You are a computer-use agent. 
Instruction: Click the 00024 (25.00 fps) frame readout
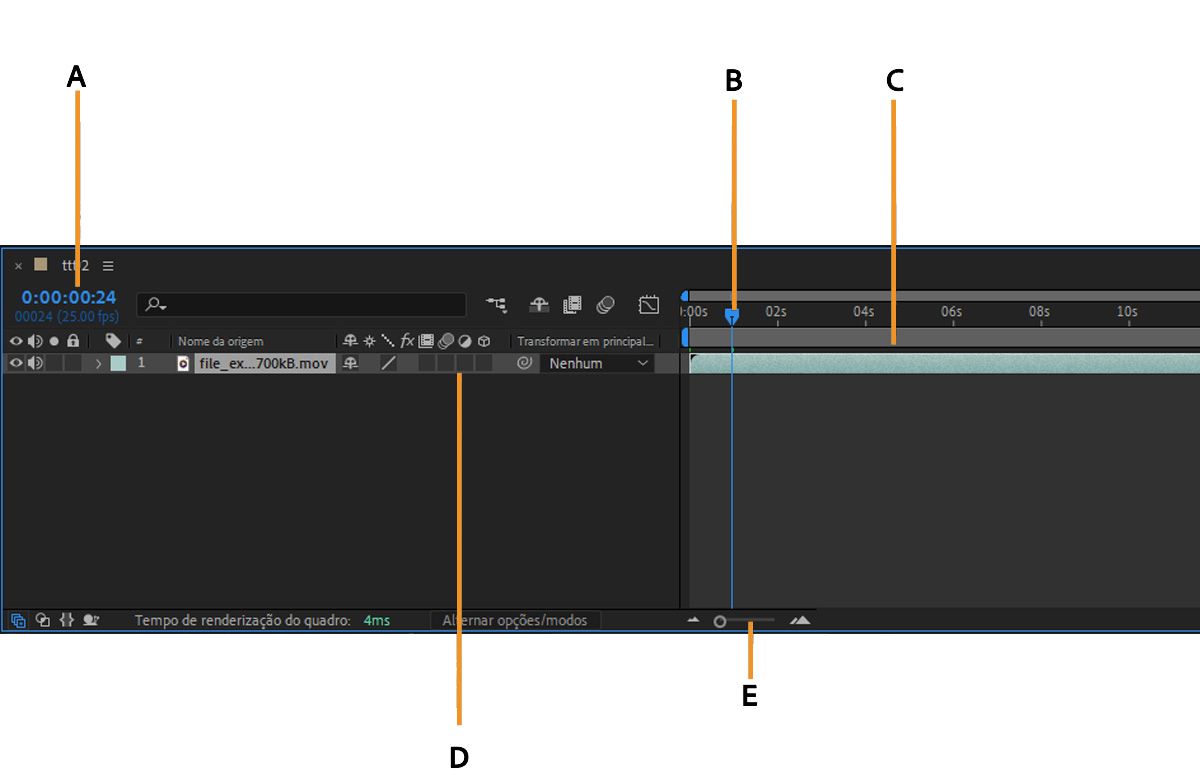pos(67,317)
